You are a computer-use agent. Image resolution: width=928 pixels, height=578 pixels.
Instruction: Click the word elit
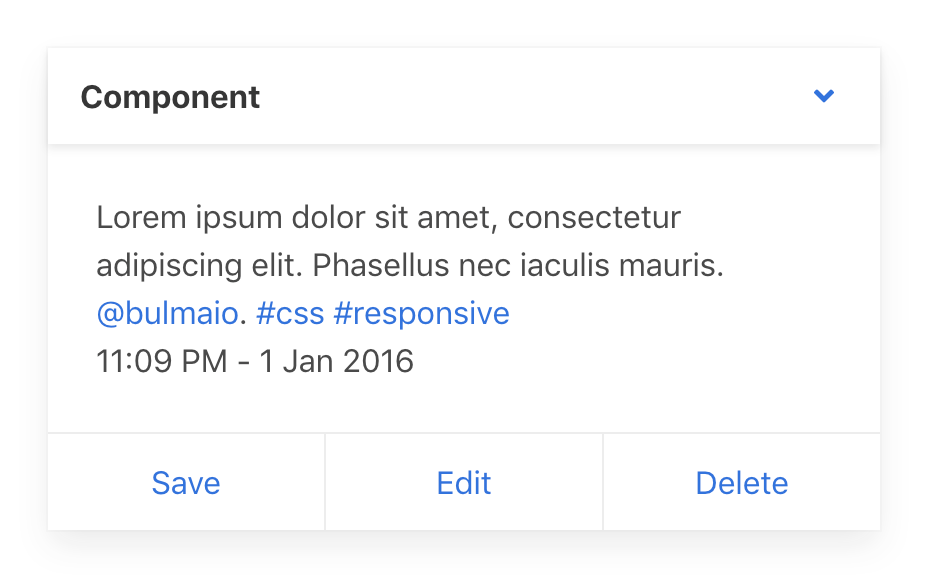click(x=278, y=266)
